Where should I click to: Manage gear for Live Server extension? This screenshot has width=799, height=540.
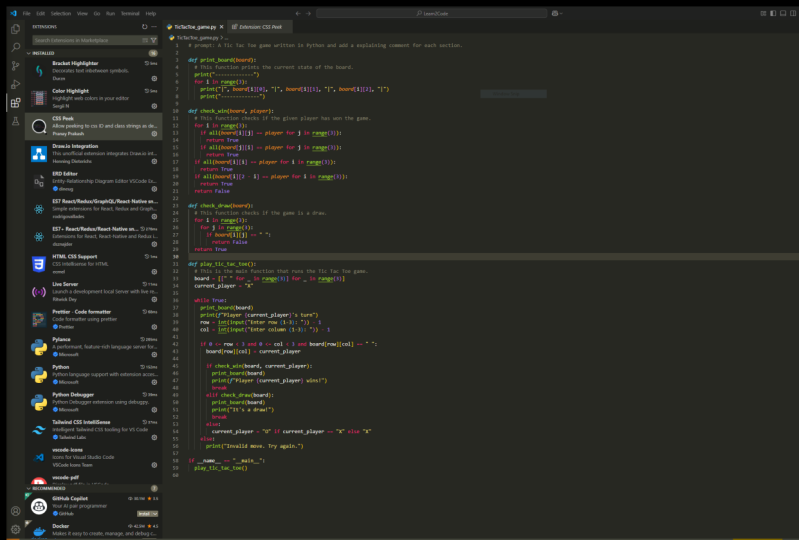[x=154, y=299]
